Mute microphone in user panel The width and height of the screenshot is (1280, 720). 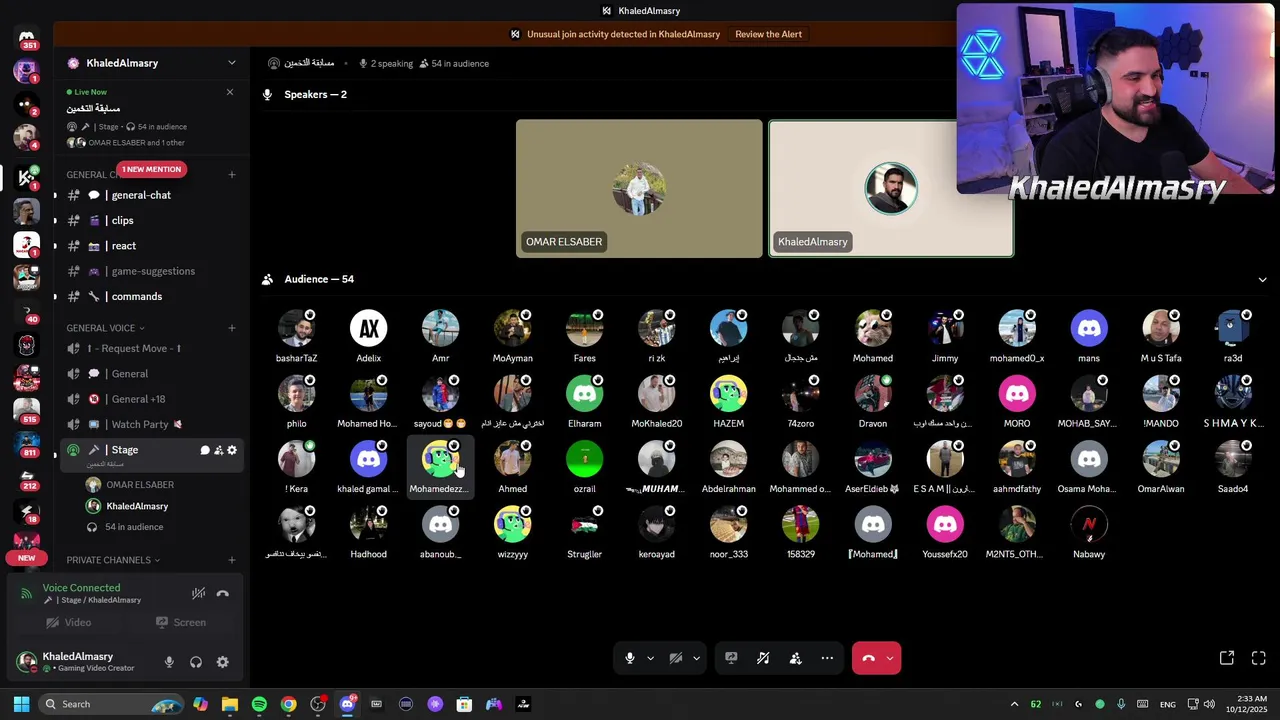(169, 662)
